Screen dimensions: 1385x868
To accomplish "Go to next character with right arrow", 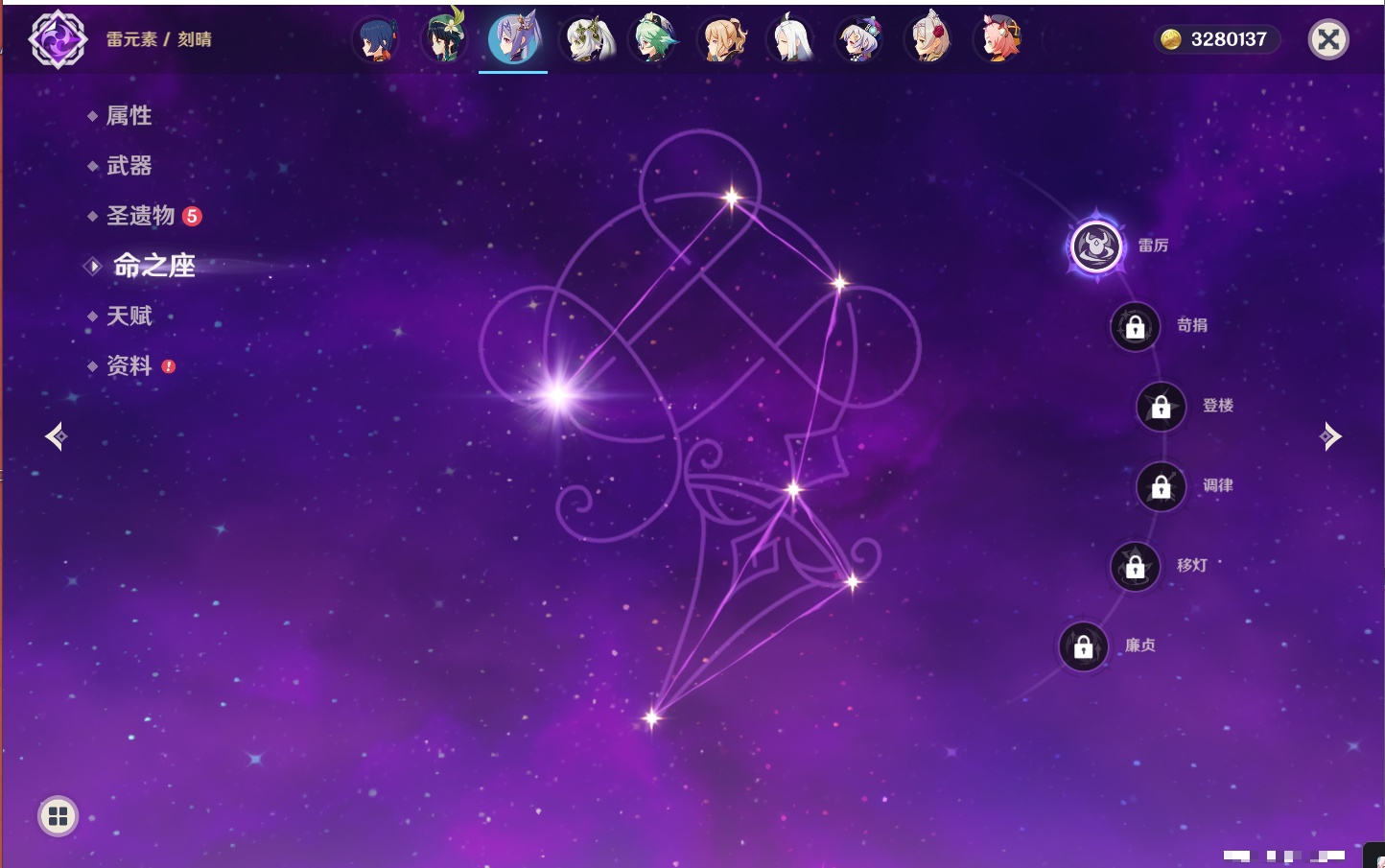I will tap(1329, 436).
